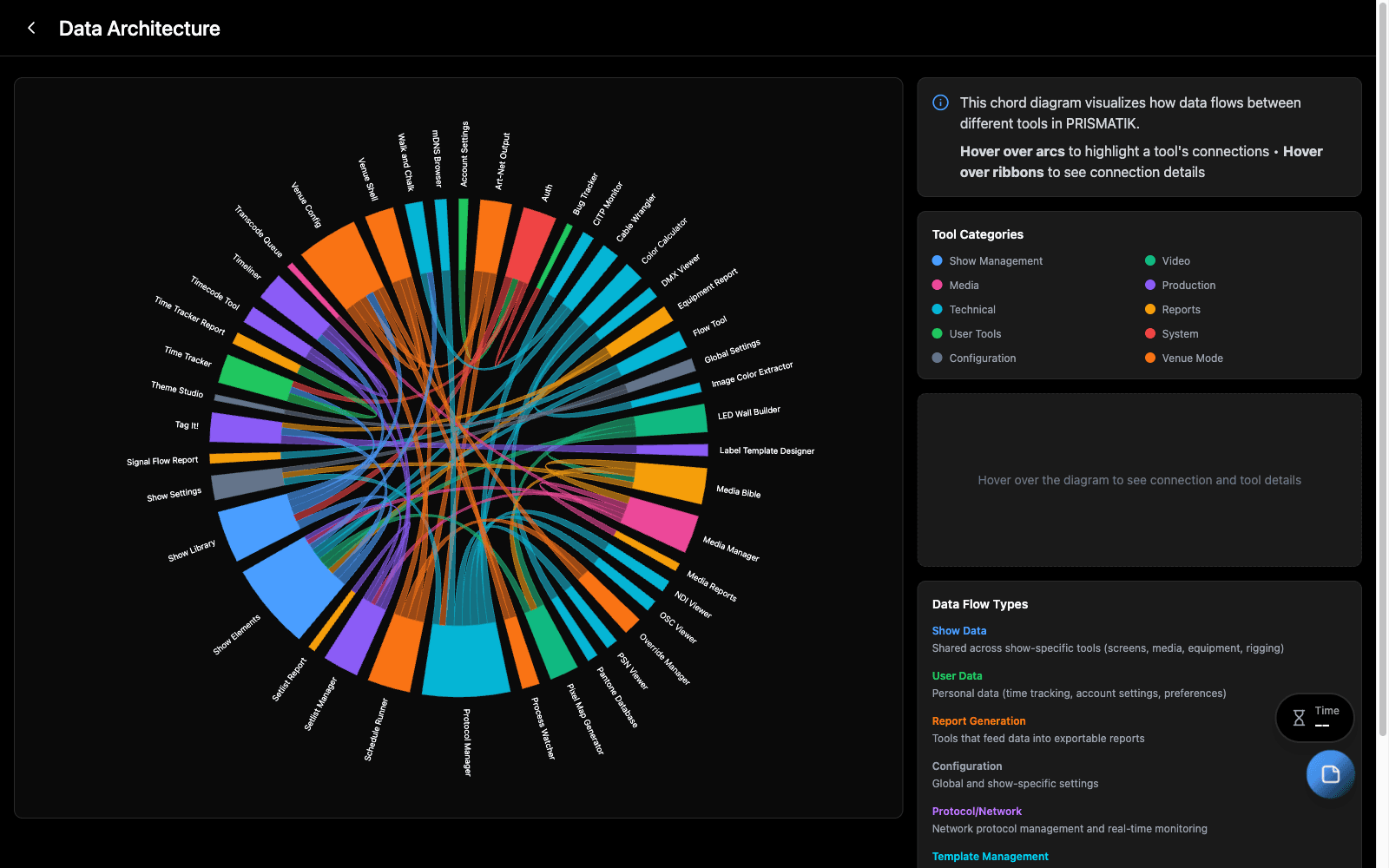This screenshot has width=1389, height=868.
Task: Select the System legend entry
Action: click(x=1172, y=333)
